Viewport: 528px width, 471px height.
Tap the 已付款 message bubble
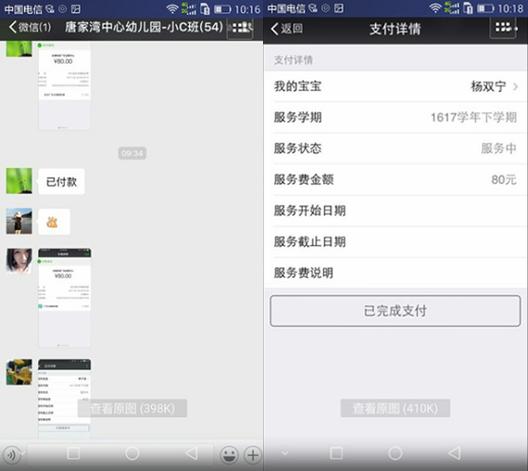tap(61, 182)
